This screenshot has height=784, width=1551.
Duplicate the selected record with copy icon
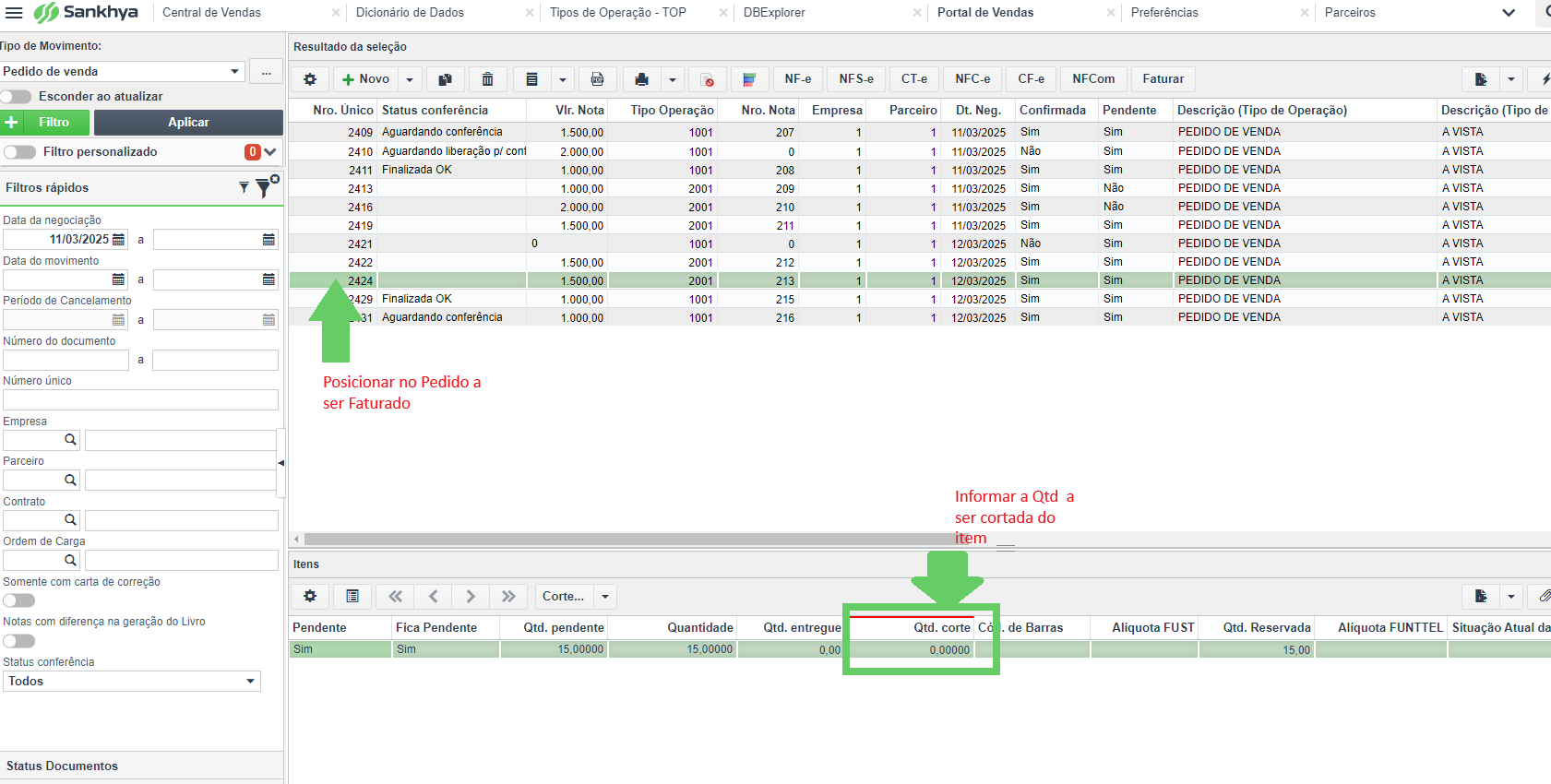click(x=445, y=79)
